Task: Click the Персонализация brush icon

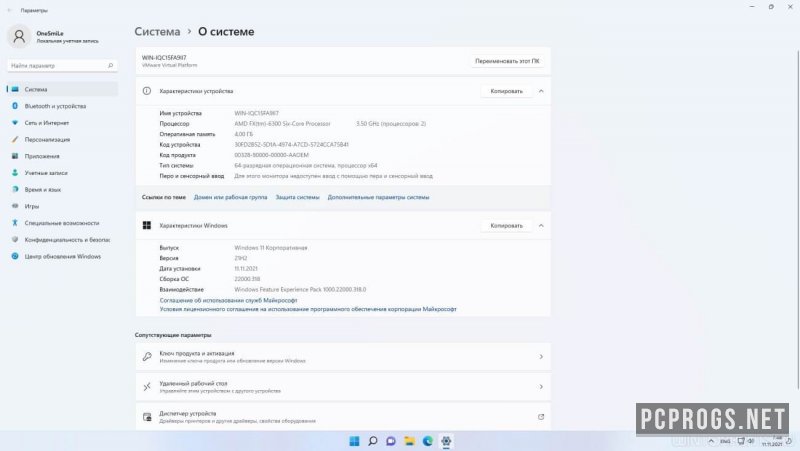Action: point(15,139)
